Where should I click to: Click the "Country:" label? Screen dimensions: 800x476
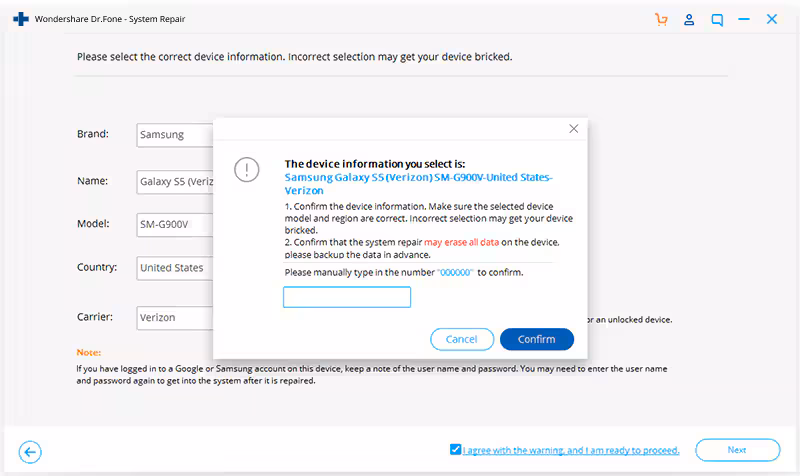pos(97,267)
